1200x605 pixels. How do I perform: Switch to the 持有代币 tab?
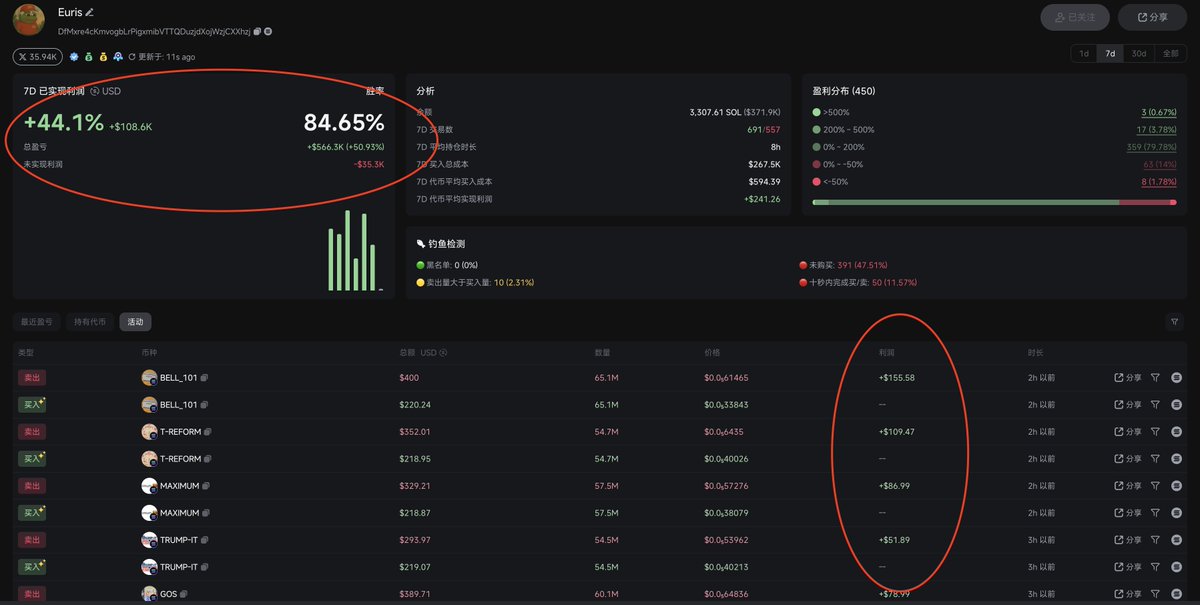click(87, 321)
